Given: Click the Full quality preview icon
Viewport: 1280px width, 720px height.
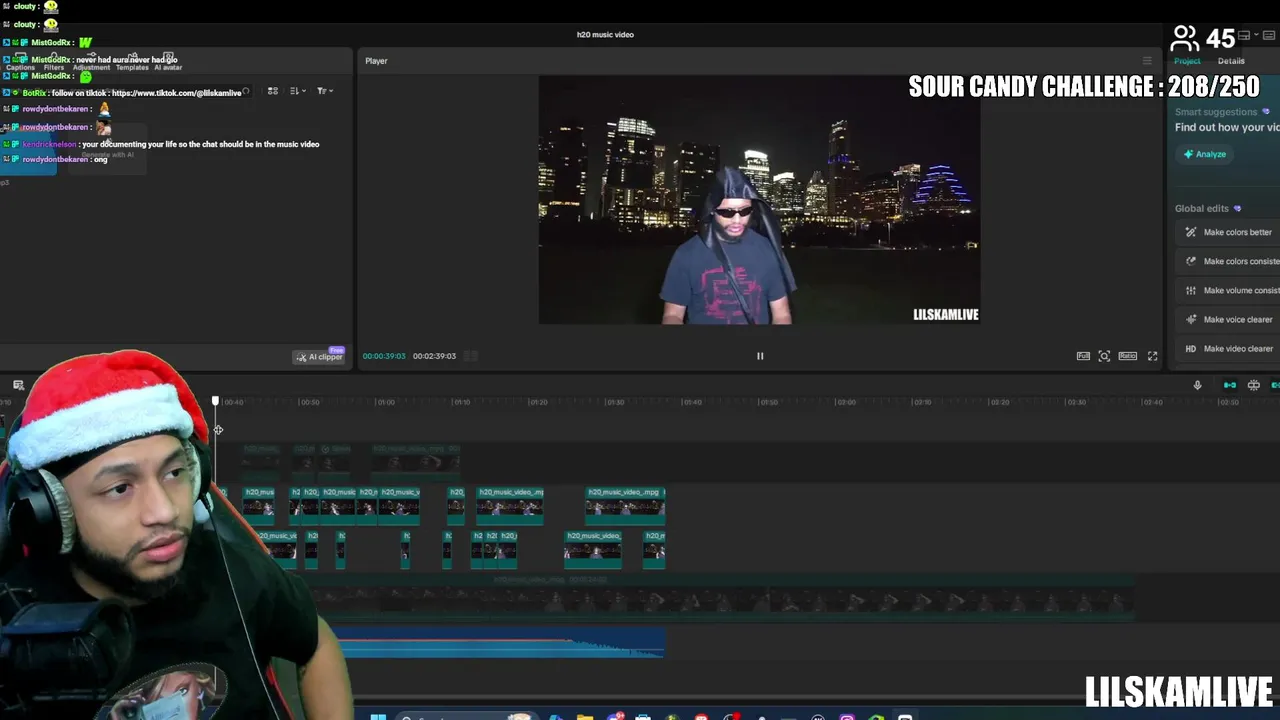Looking at the screenshot, I should tap(1083, 356).
